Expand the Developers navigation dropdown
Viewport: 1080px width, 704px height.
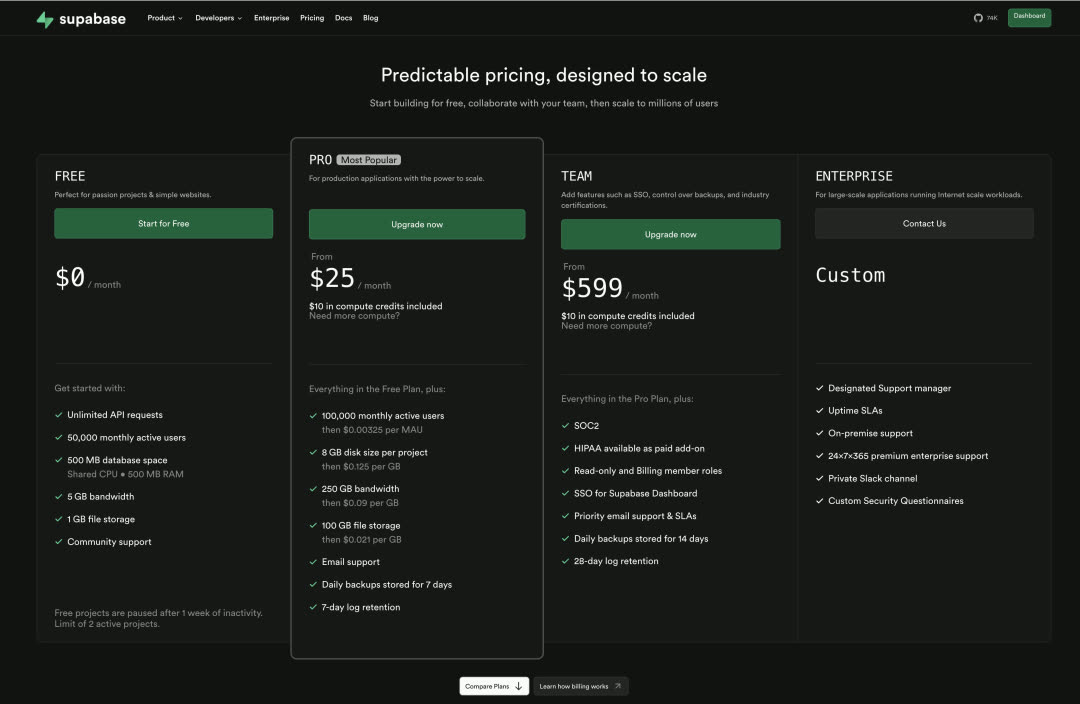click(218, 17)
